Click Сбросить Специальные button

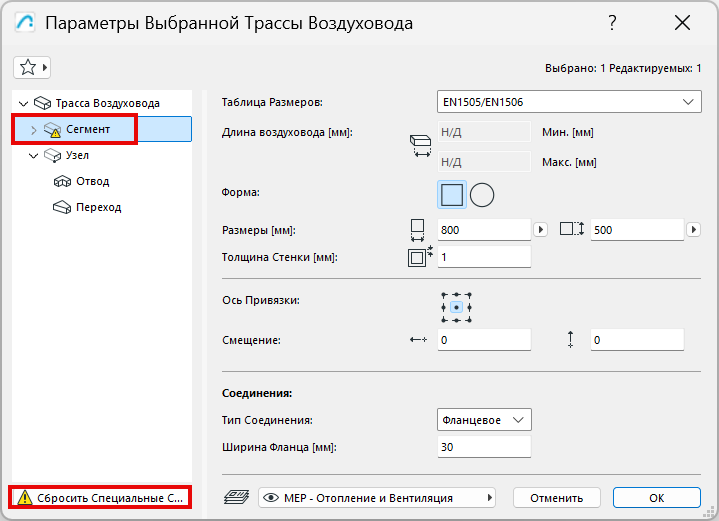coord(100,498)
